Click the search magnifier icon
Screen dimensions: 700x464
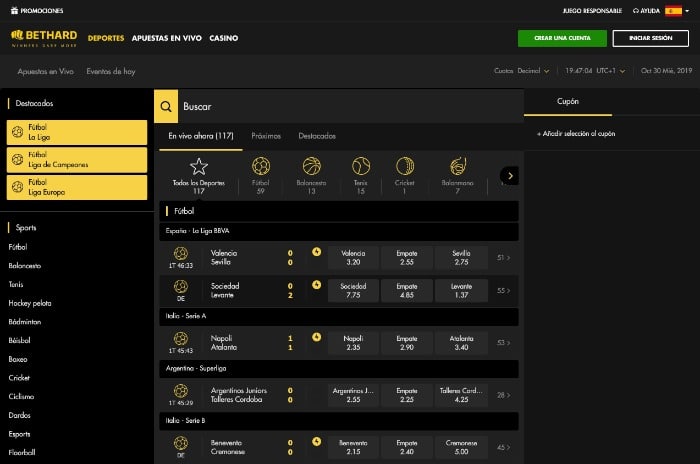[x=166, y=106]
